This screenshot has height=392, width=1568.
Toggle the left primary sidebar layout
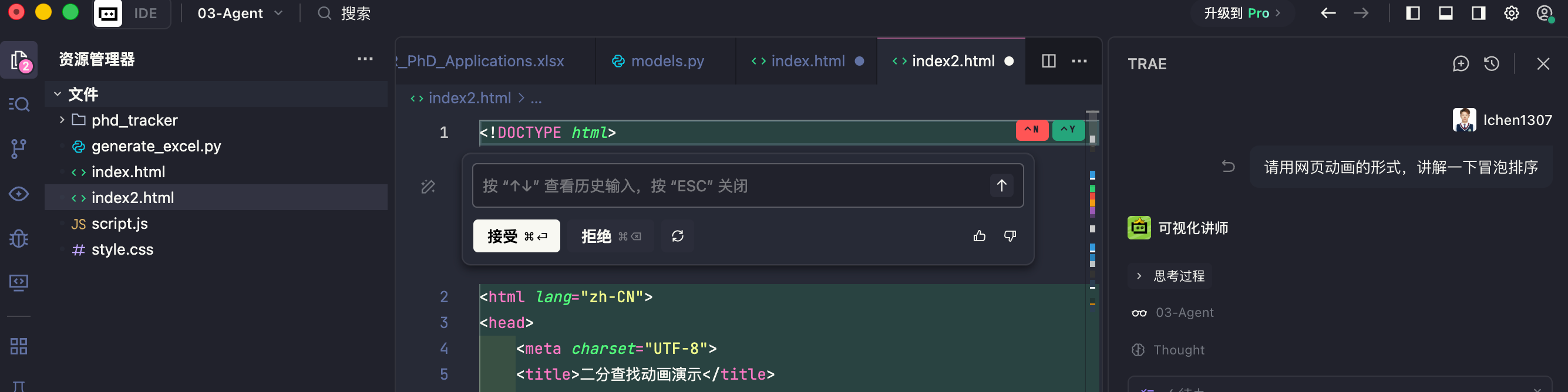(1413, 13)
